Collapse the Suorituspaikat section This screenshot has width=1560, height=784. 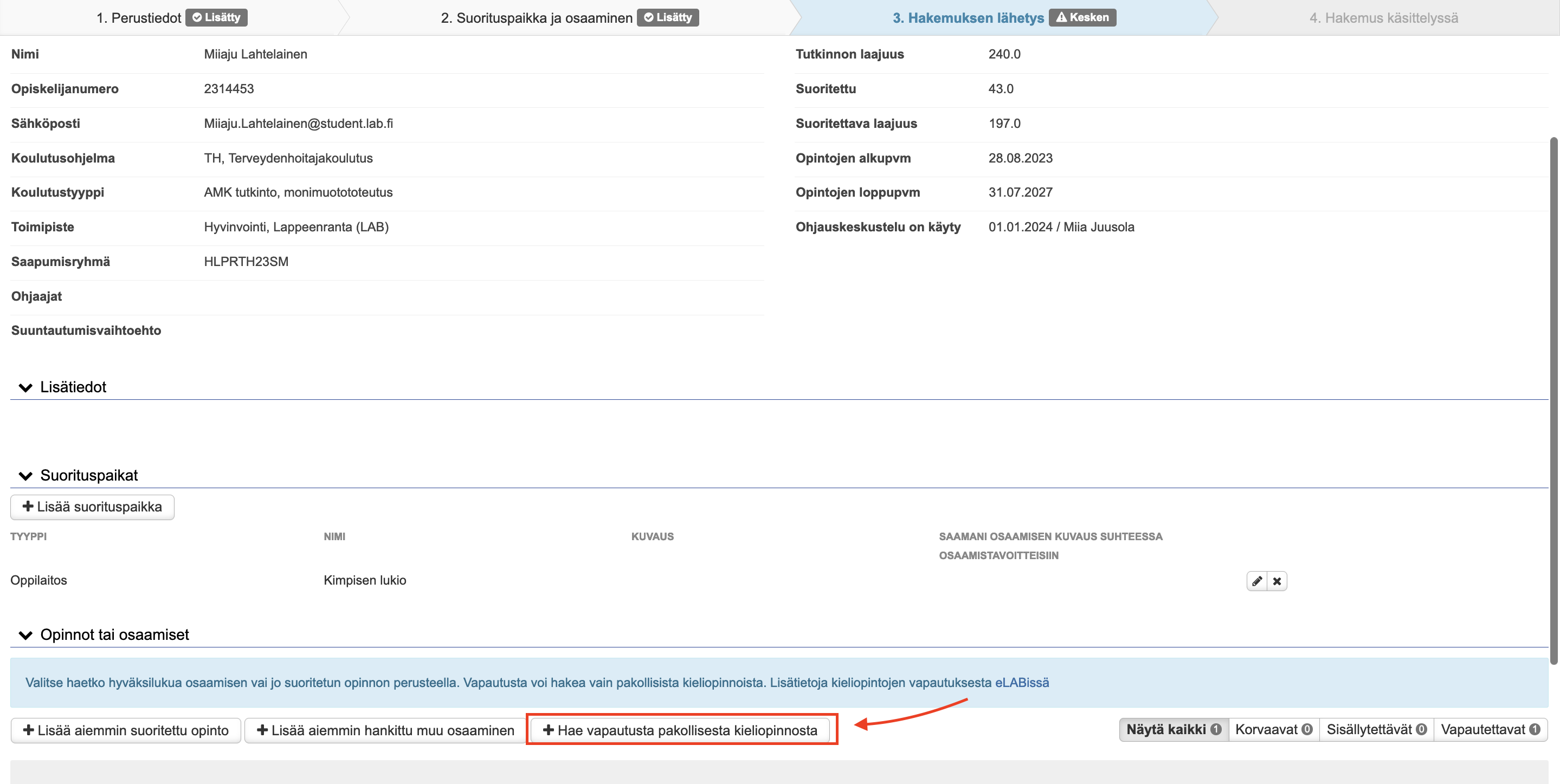pyautogui.click(x=25, y=476)
